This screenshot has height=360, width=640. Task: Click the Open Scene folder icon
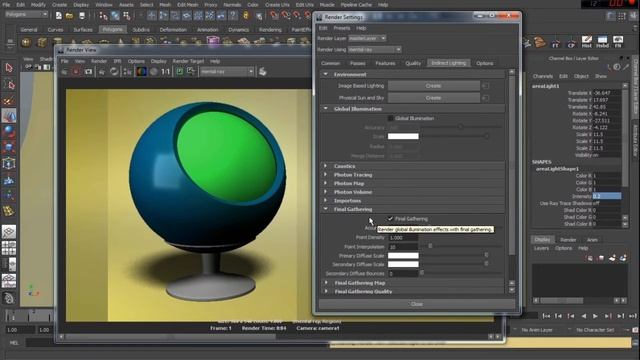tap(69, 16)
